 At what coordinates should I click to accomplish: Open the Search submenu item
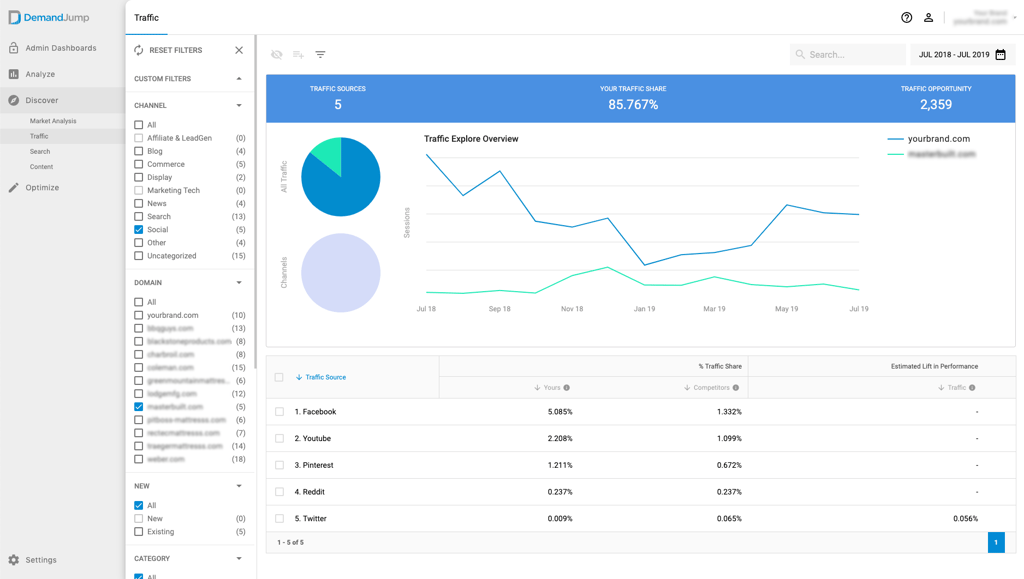pyautogui.click(x=40, y=151)
